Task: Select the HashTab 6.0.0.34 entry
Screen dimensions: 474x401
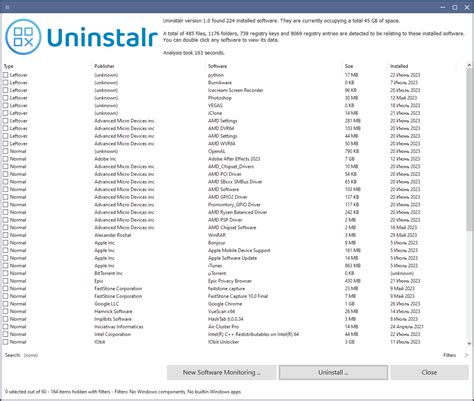Action: pyautogui.click(x=226, y=319)
